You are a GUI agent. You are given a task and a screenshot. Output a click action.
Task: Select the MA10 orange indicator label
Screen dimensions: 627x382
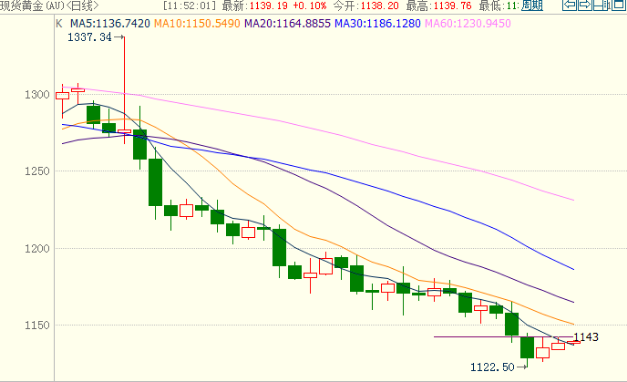pyautogui.click(x=197, y=24)
